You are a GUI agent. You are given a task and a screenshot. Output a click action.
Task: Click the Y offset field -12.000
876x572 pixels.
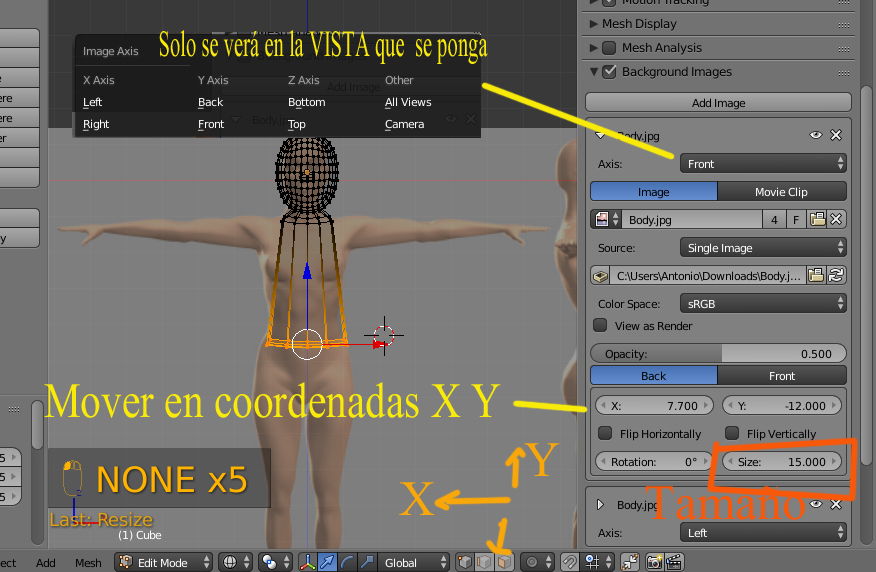tap(782, 406)
